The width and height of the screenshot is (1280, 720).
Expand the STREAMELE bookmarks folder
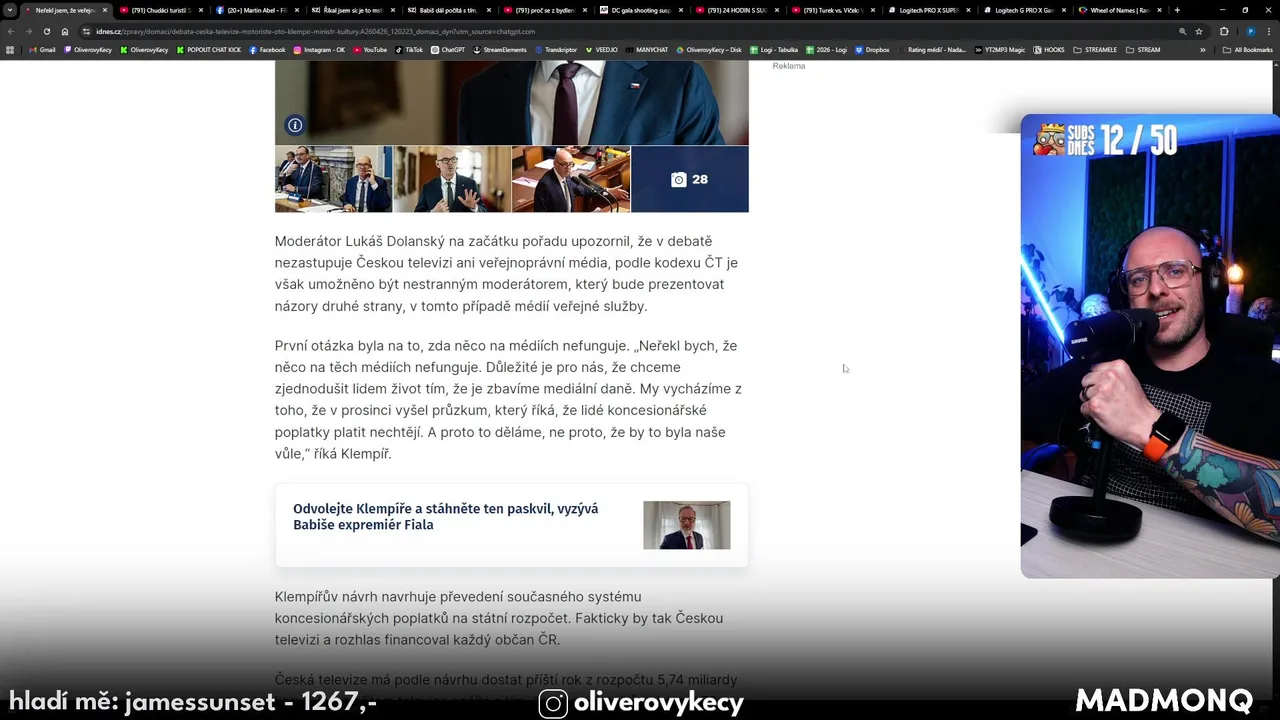1095,49
